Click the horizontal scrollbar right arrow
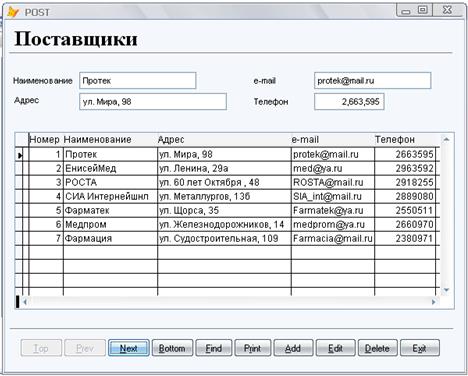Screen dimensions: 468x376 434,302
